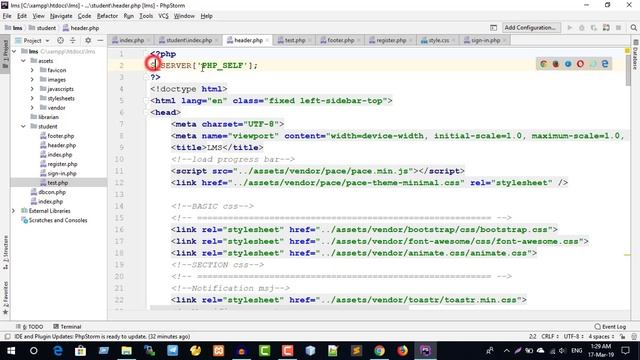This screenshot has height=360, width=640.
Task: Click the inspection status indicator above scrollbar
Action: point(627,51)
